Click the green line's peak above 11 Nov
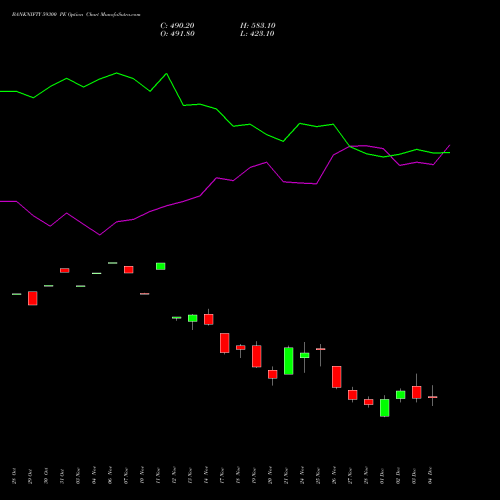This screenshot has height=500, width=500. (x=166, y=74)
